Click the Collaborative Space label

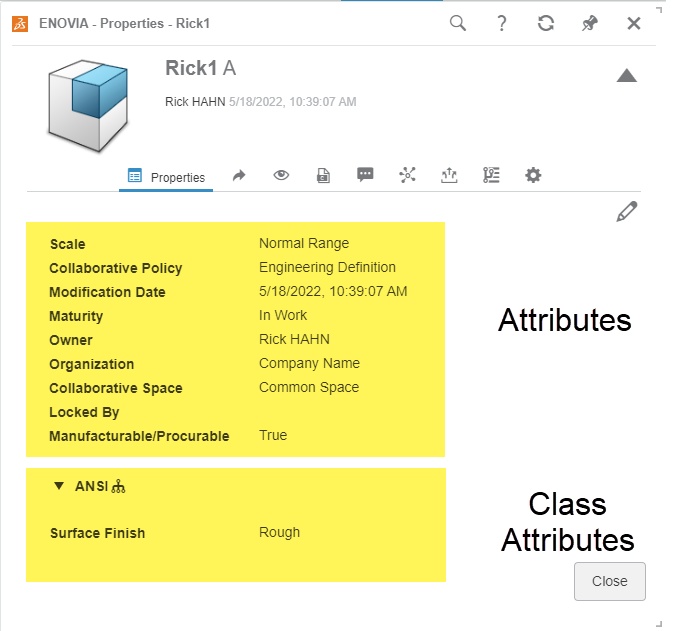[x=116, y=388]
